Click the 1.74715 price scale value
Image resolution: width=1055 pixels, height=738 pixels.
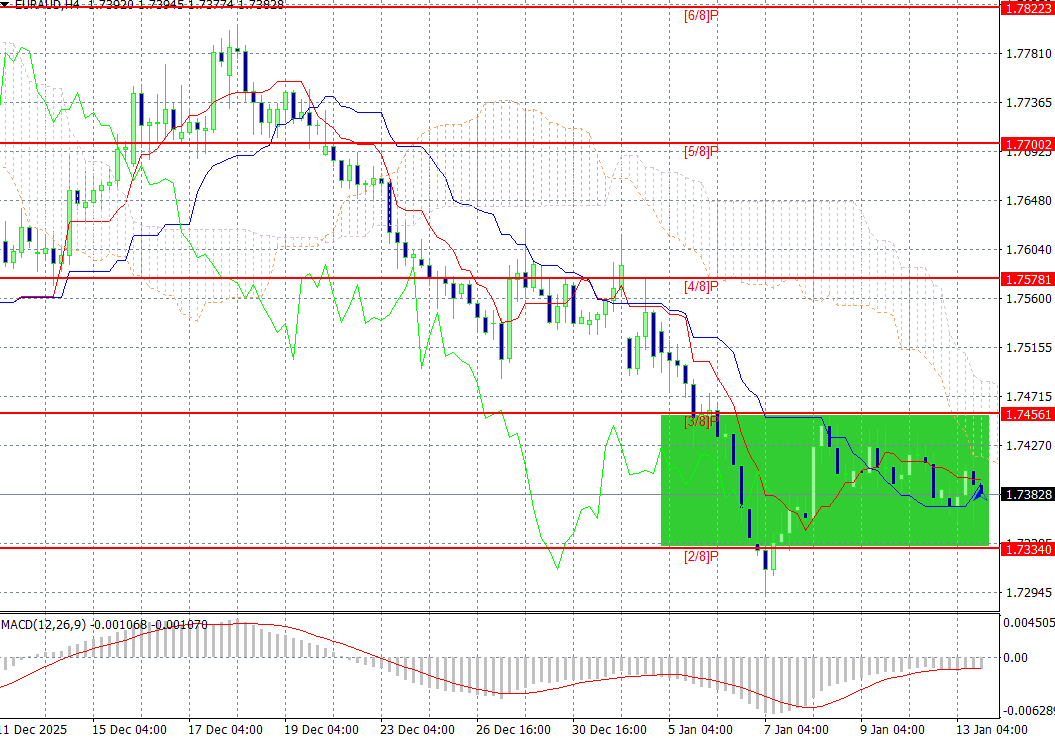(1029, 396)
